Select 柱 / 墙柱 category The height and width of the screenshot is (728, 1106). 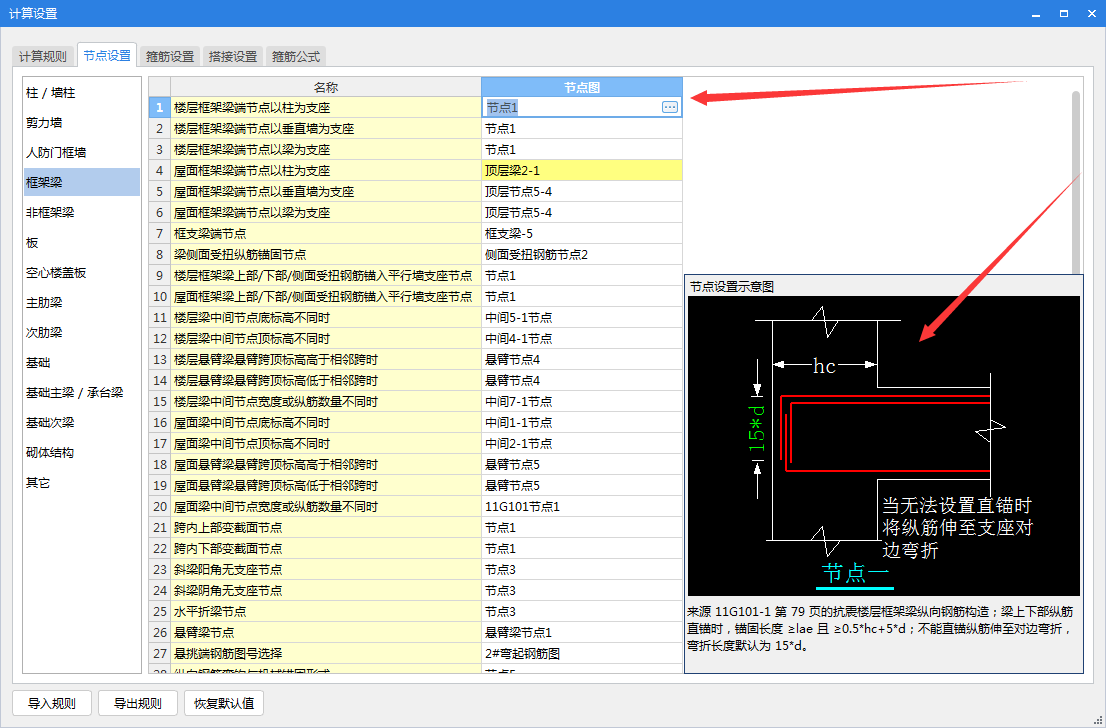pos(82,92)
